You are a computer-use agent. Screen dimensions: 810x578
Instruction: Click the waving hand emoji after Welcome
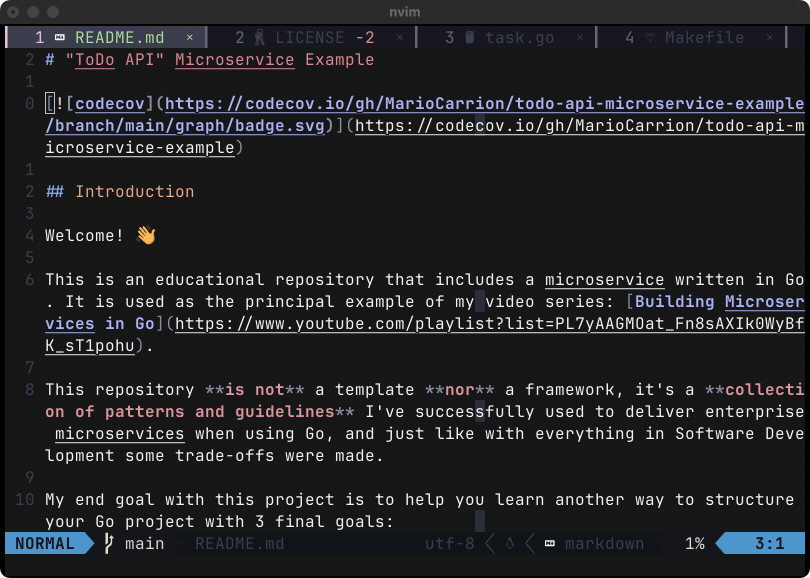pos(144,235)
